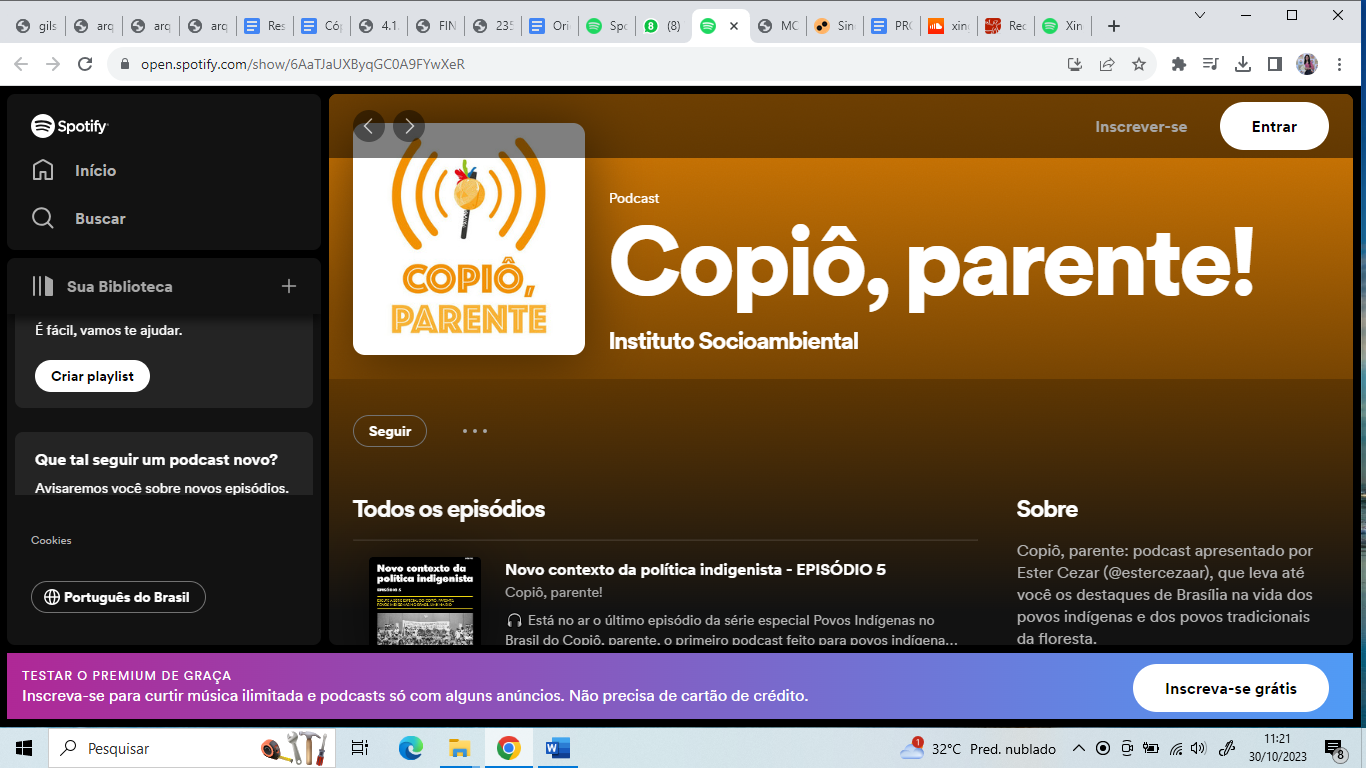Navigate back with left arrow button
The width and height of the screenshot is (1366, 768).
pos(369,126)
